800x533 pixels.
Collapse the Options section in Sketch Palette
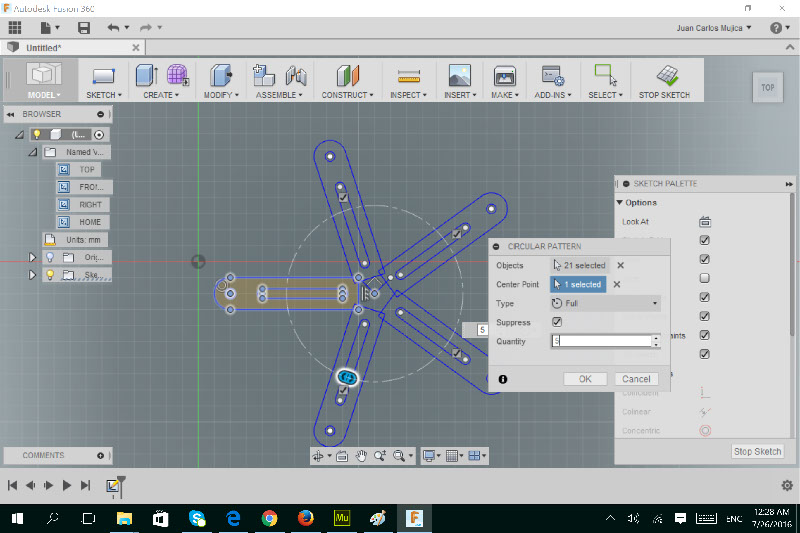(x=619, y=202)
